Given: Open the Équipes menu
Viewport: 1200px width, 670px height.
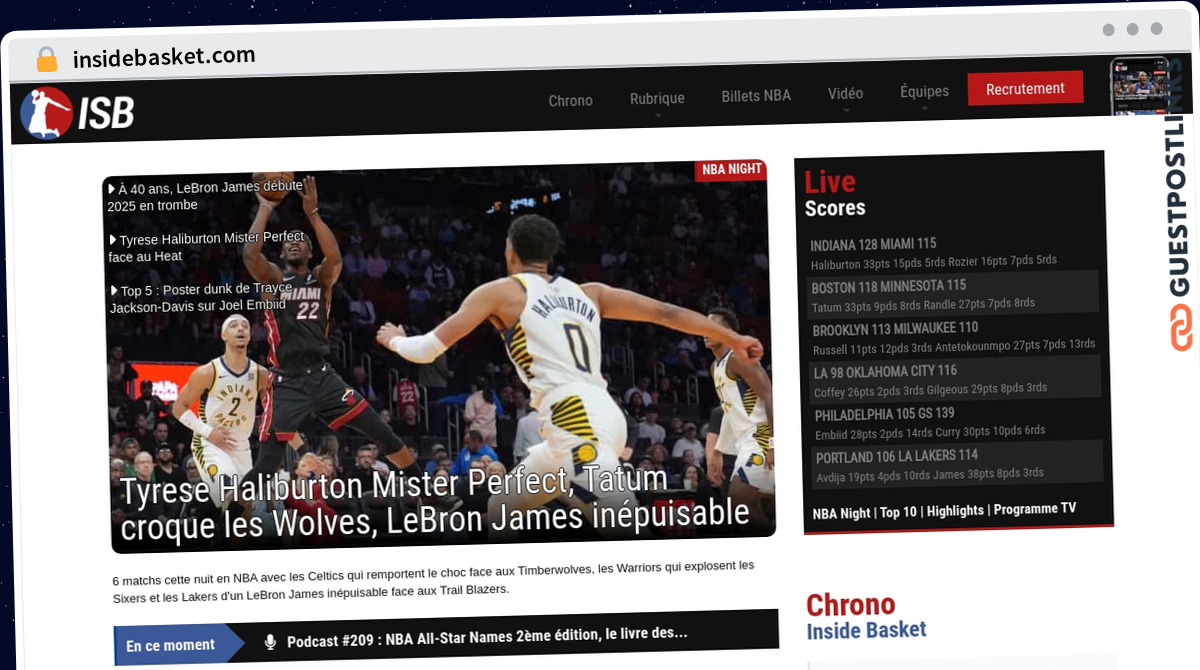Looking at the screenshot, I should coord(924,91).
